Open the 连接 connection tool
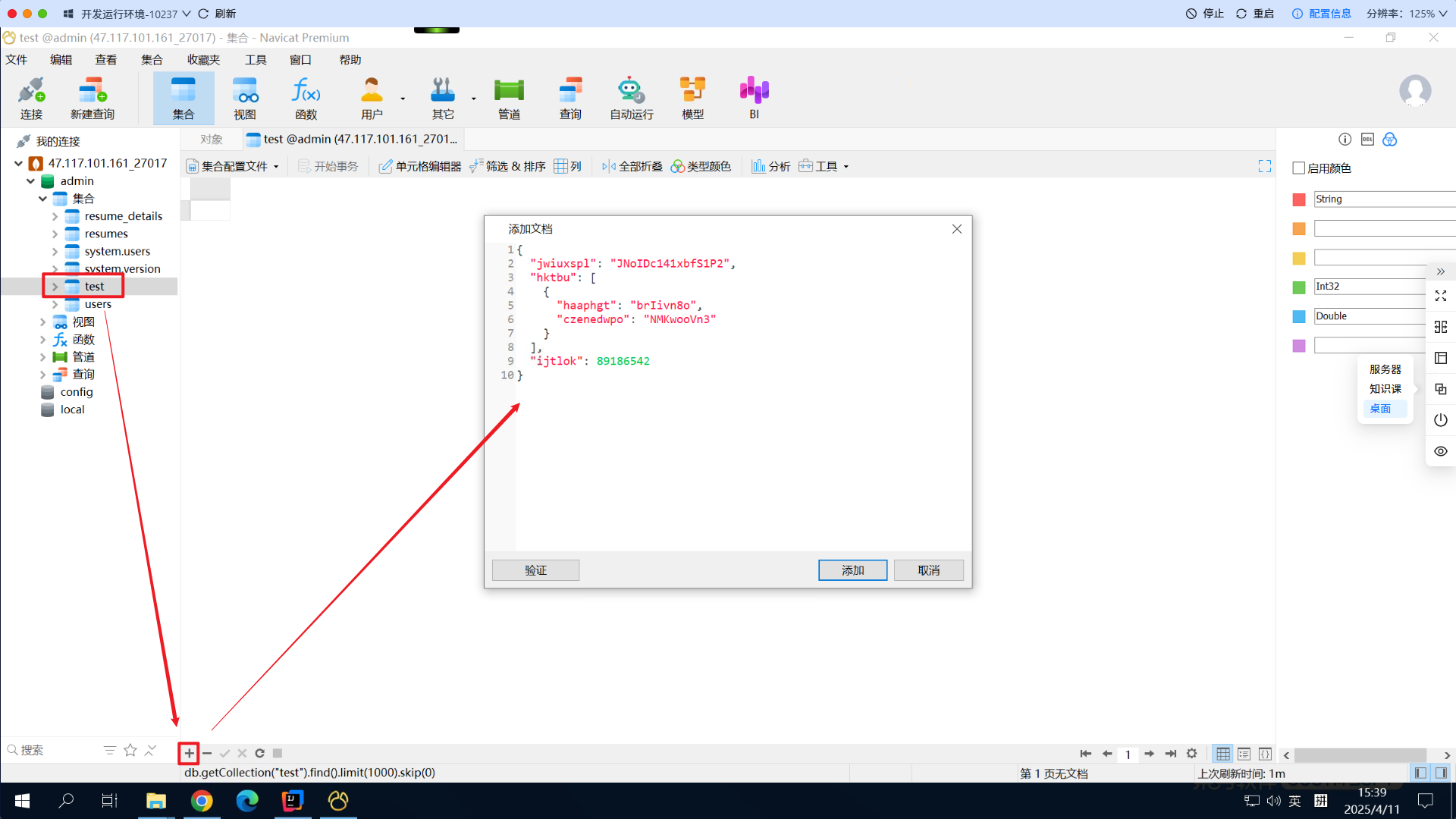Image resolution: width=1456 pixels, height=819 pixels. (31, 99)
